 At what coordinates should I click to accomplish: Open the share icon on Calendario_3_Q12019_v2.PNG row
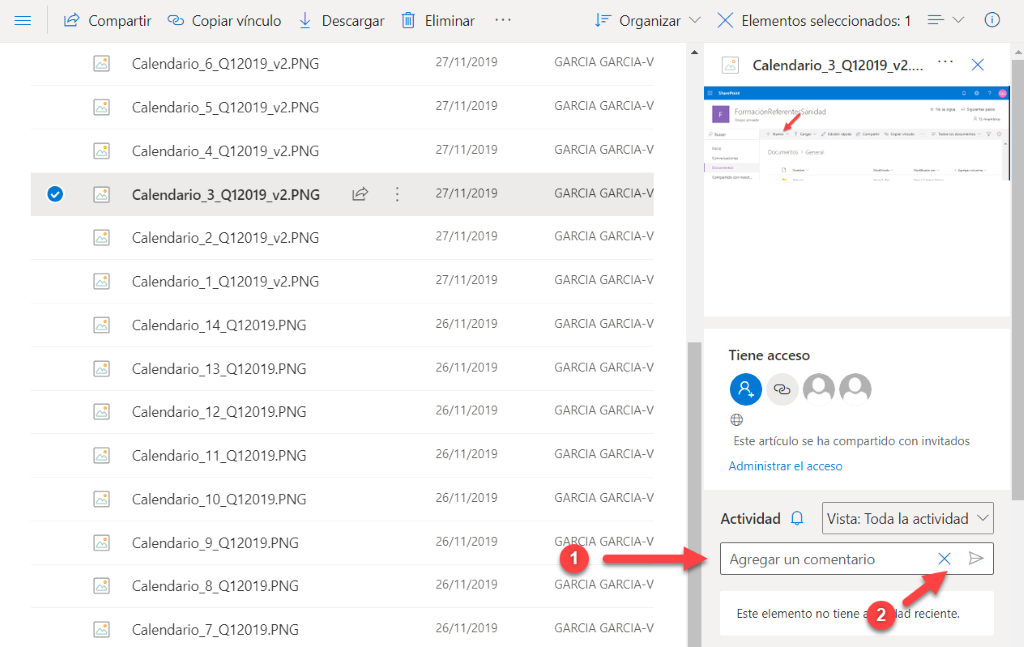click(x=359, y=194)
